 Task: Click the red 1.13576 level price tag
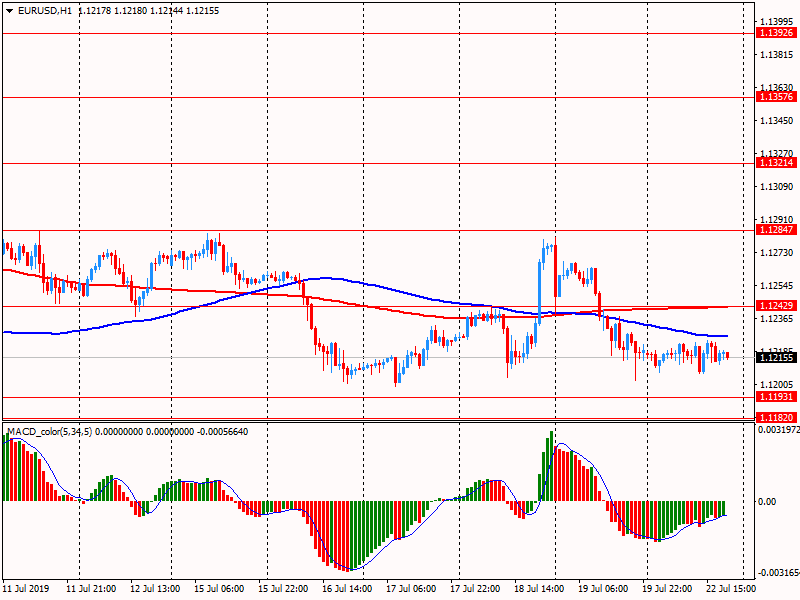[776, 96]
